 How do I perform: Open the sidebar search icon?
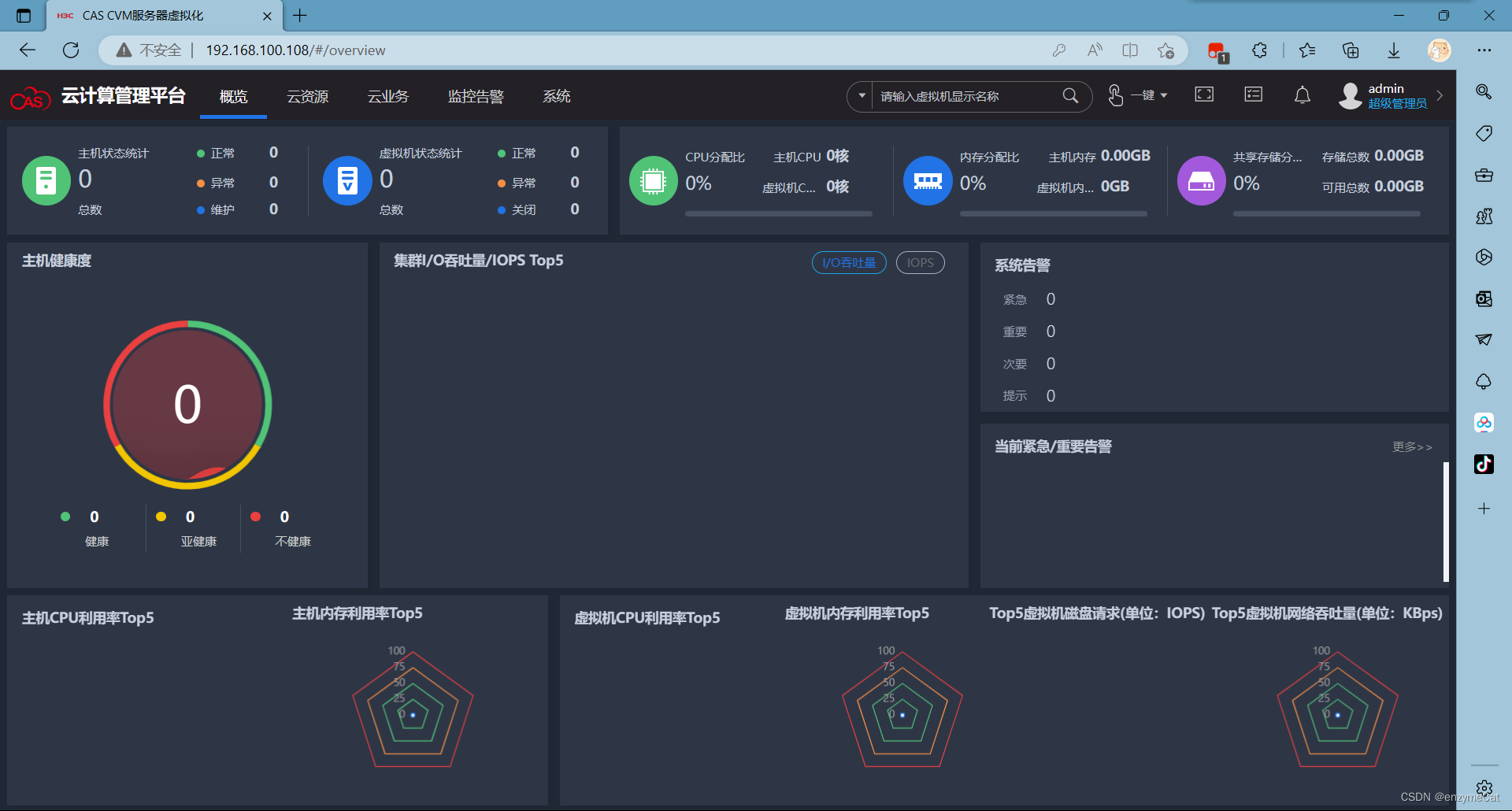coord(1484,92)
